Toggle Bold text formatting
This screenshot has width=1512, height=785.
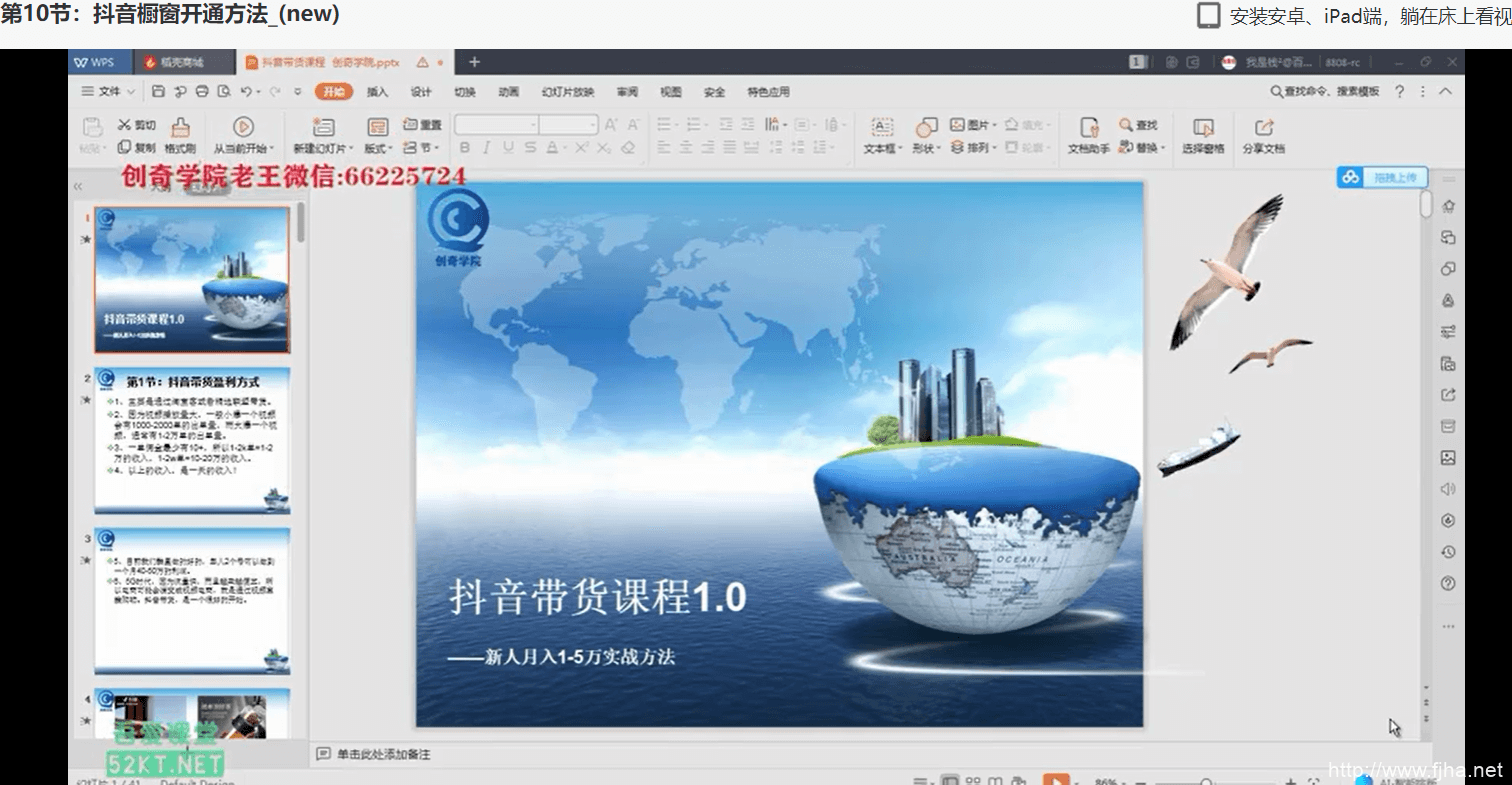pyautogui.click(x=465, y=147)
